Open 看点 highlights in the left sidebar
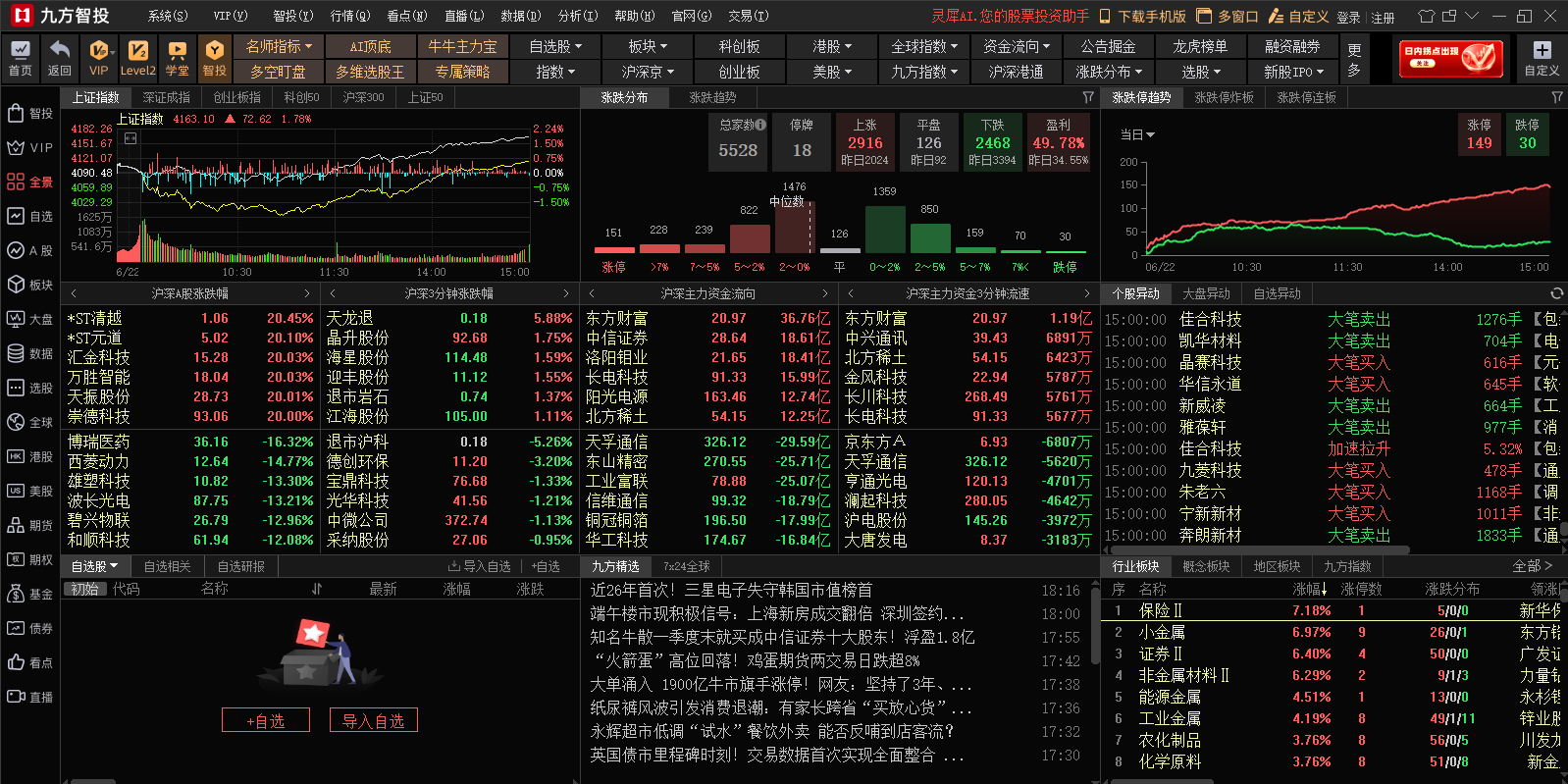Screen dimensions: 1568x784 29,662
